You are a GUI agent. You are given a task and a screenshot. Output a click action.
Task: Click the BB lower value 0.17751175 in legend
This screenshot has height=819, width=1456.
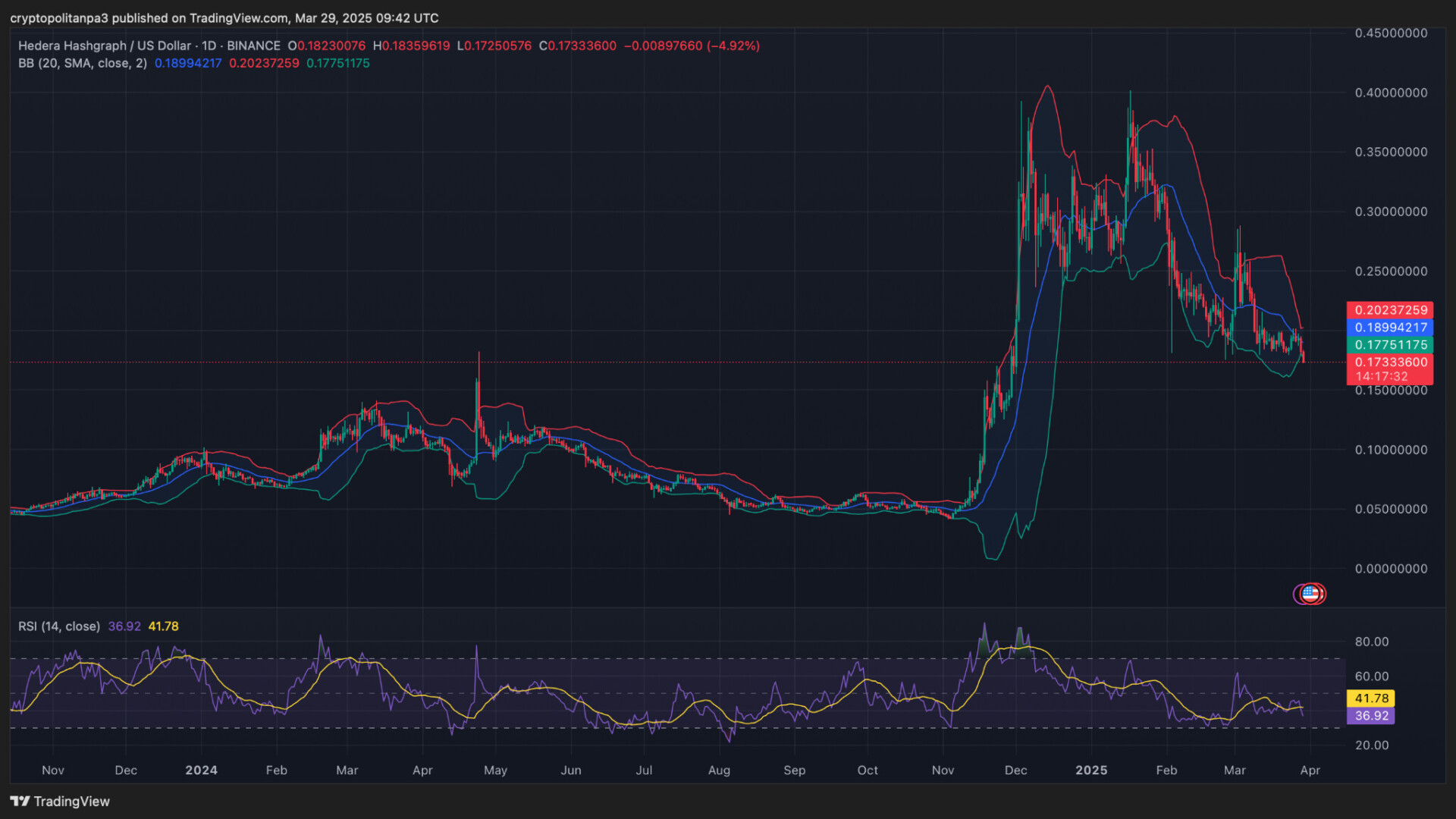[338, 63]
